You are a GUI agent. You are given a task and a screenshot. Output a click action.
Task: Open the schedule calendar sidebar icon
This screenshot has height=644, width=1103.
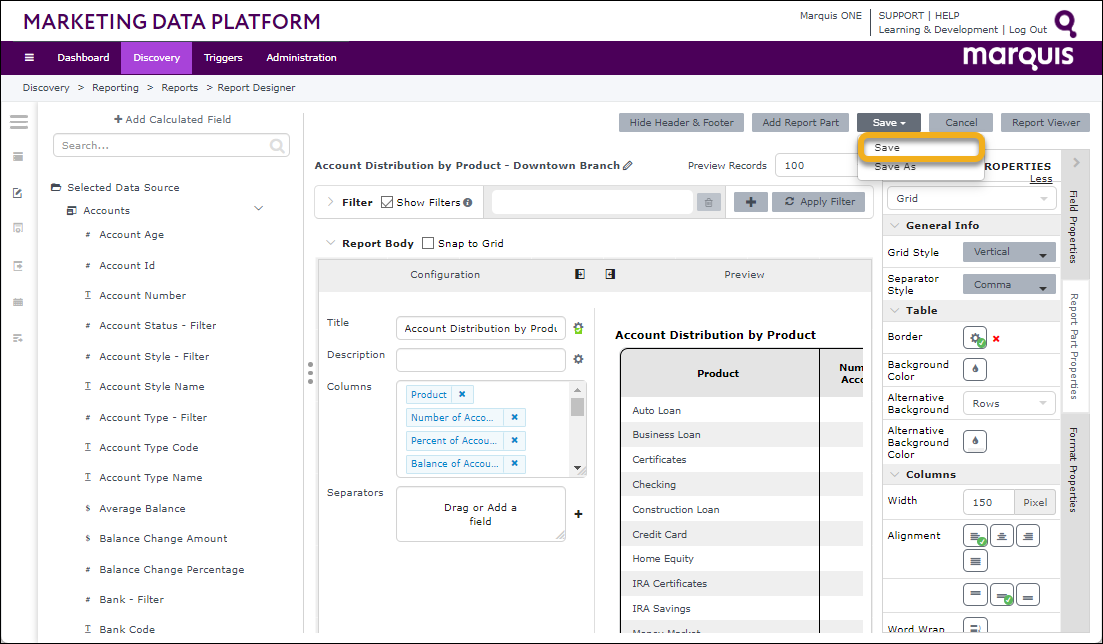coord(18,302)
